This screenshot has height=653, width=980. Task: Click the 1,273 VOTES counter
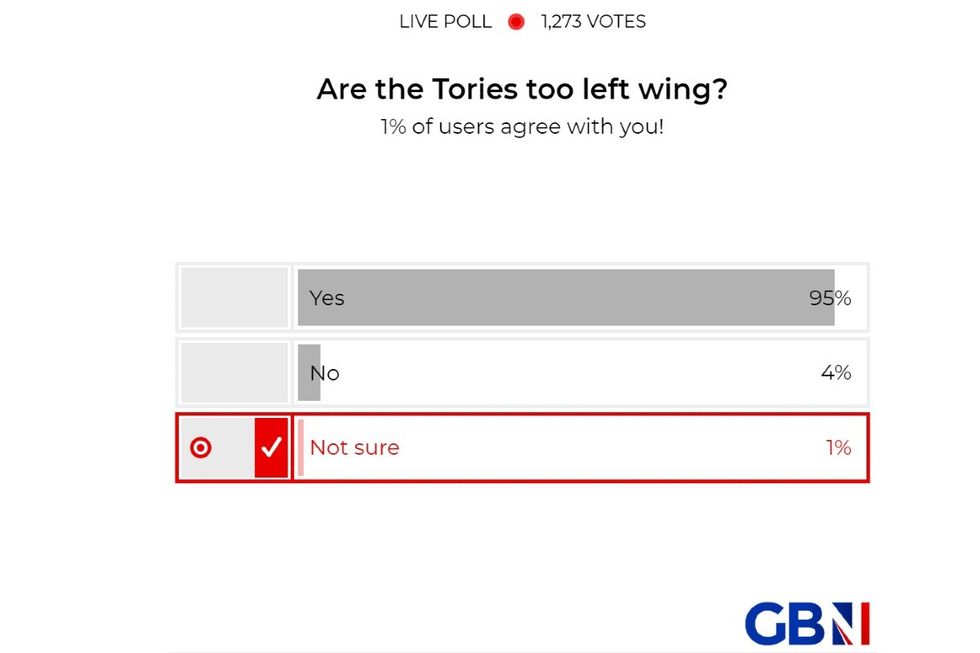591,20
